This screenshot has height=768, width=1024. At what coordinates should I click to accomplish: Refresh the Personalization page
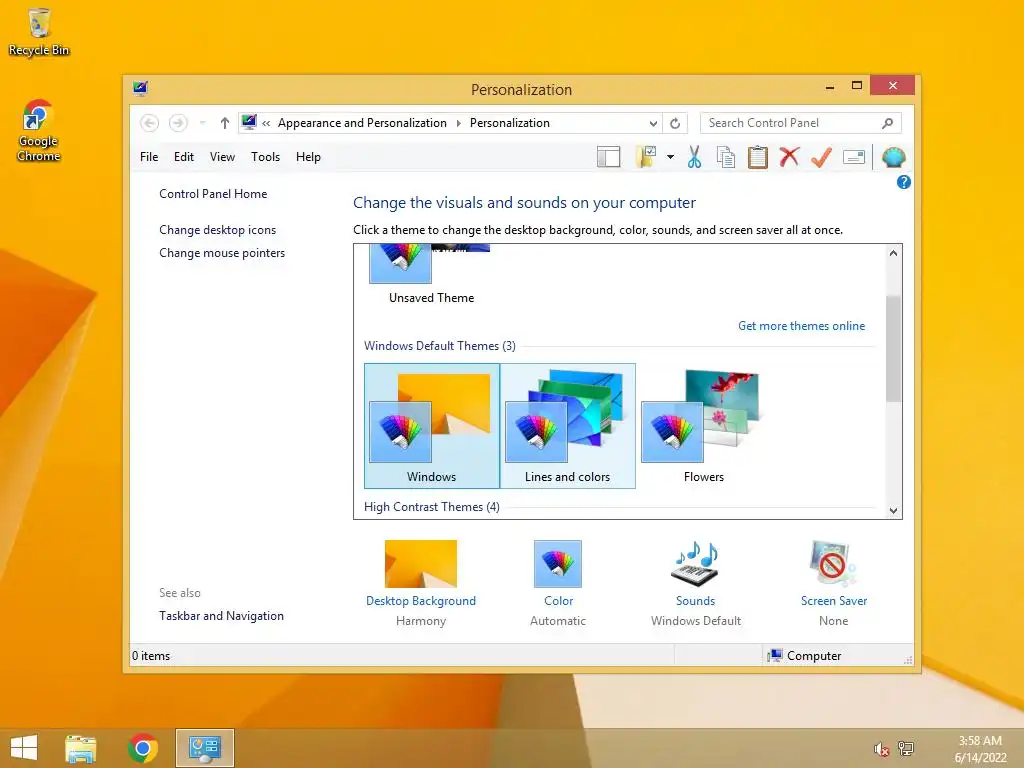tap(675, 123)
